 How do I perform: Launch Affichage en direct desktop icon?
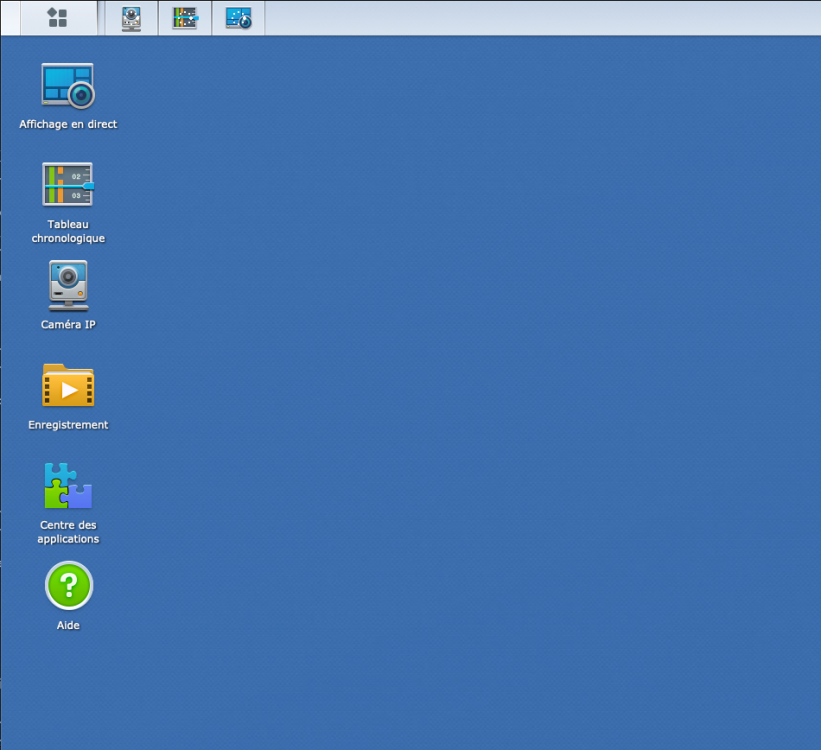point(68,86)
